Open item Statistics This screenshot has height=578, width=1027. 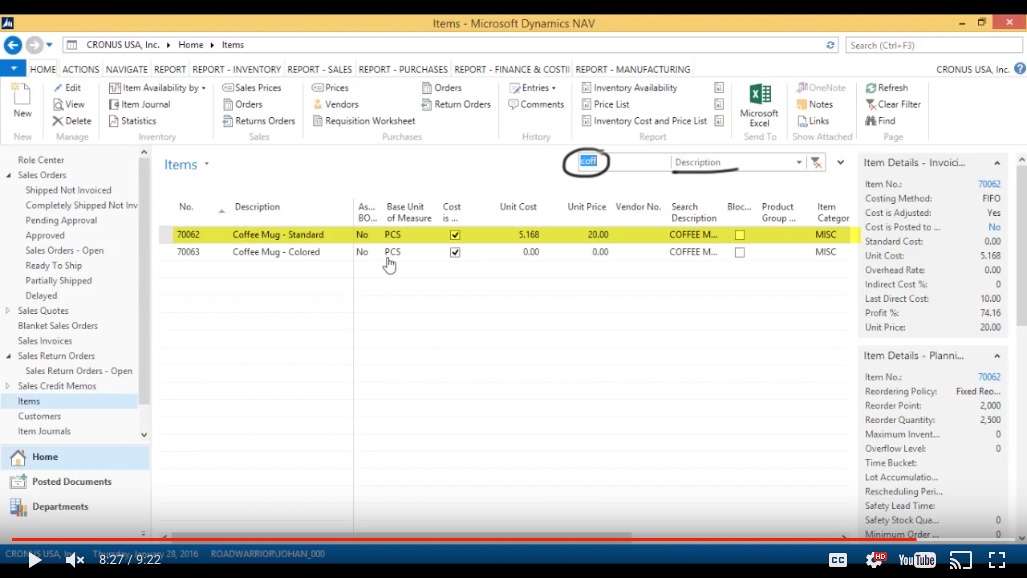coord(132,121)
